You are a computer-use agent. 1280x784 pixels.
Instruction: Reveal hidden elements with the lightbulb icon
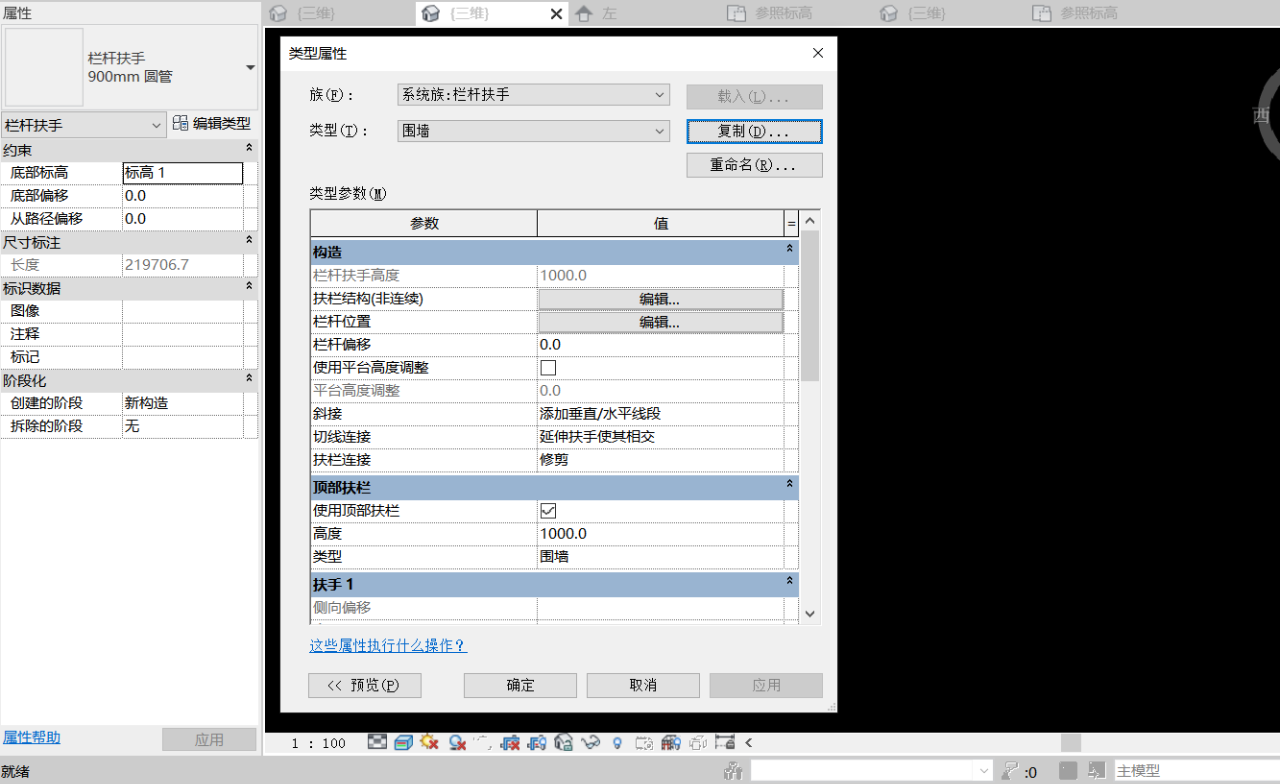(x=616, y=742)
